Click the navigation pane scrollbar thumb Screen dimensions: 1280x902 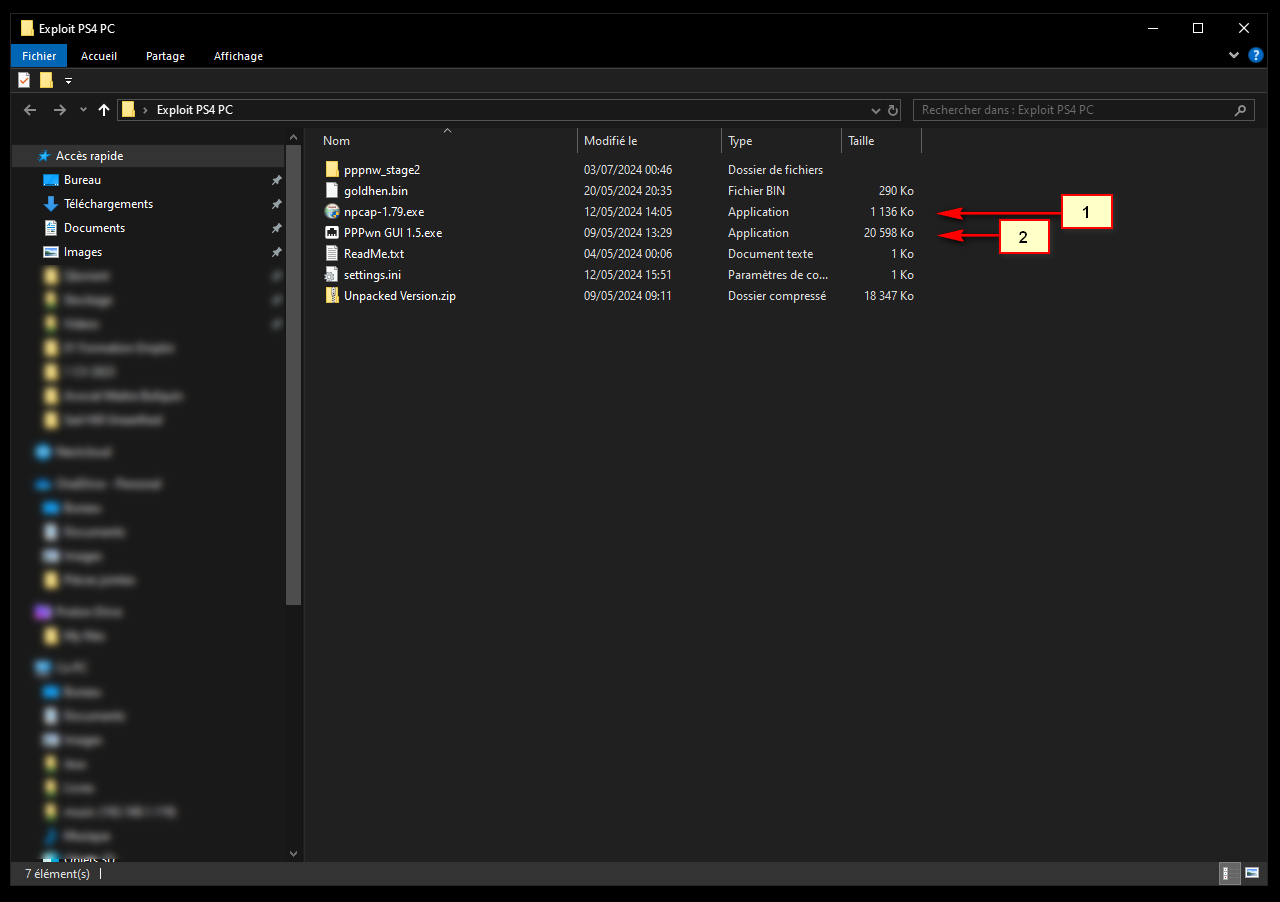tap(293, 375)
